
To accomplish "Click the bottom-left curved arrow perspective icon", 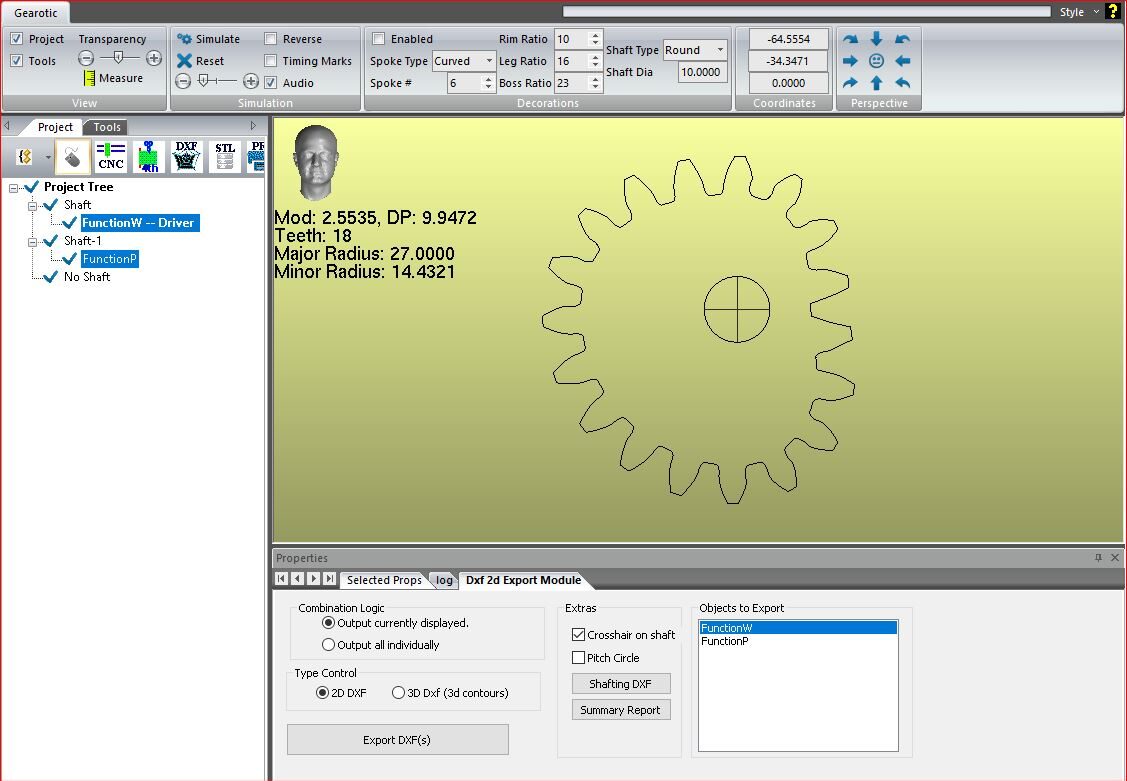I will coord(850,83).
